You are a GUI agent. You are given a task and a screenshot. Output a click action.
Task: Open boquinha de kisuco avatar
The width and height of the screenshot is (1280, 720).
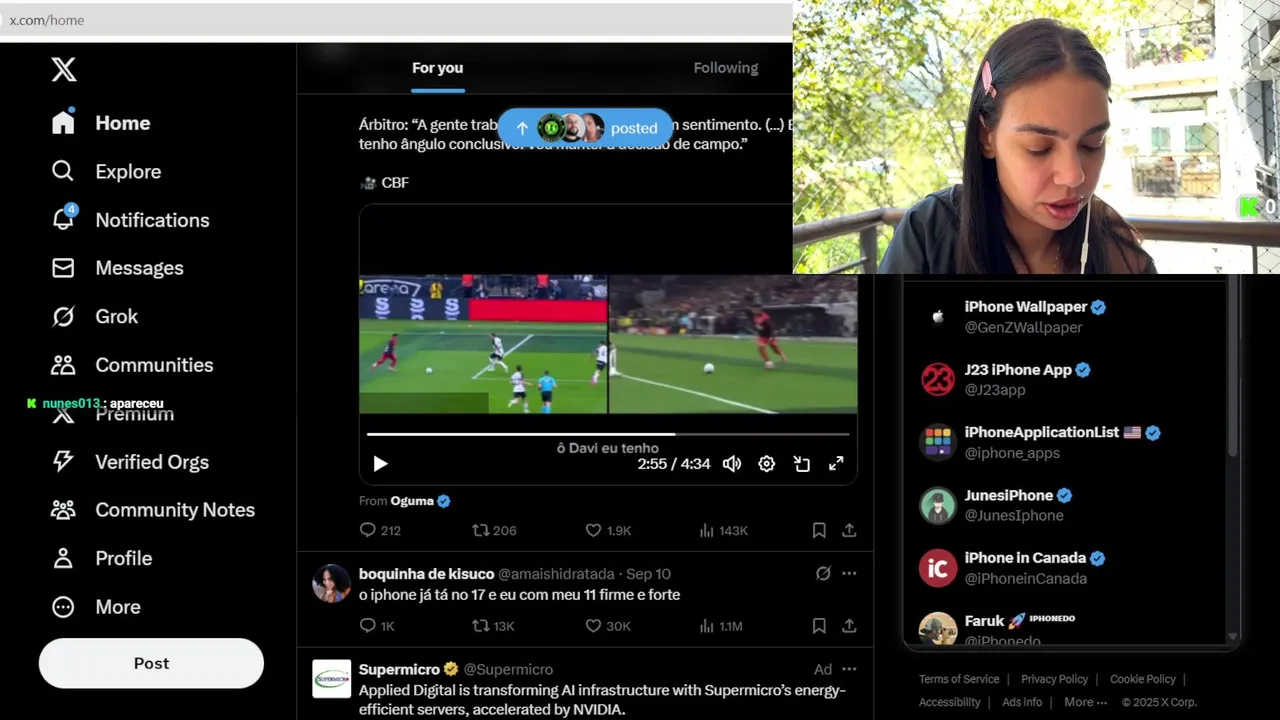pyautogui.click(x=331, y=583)
